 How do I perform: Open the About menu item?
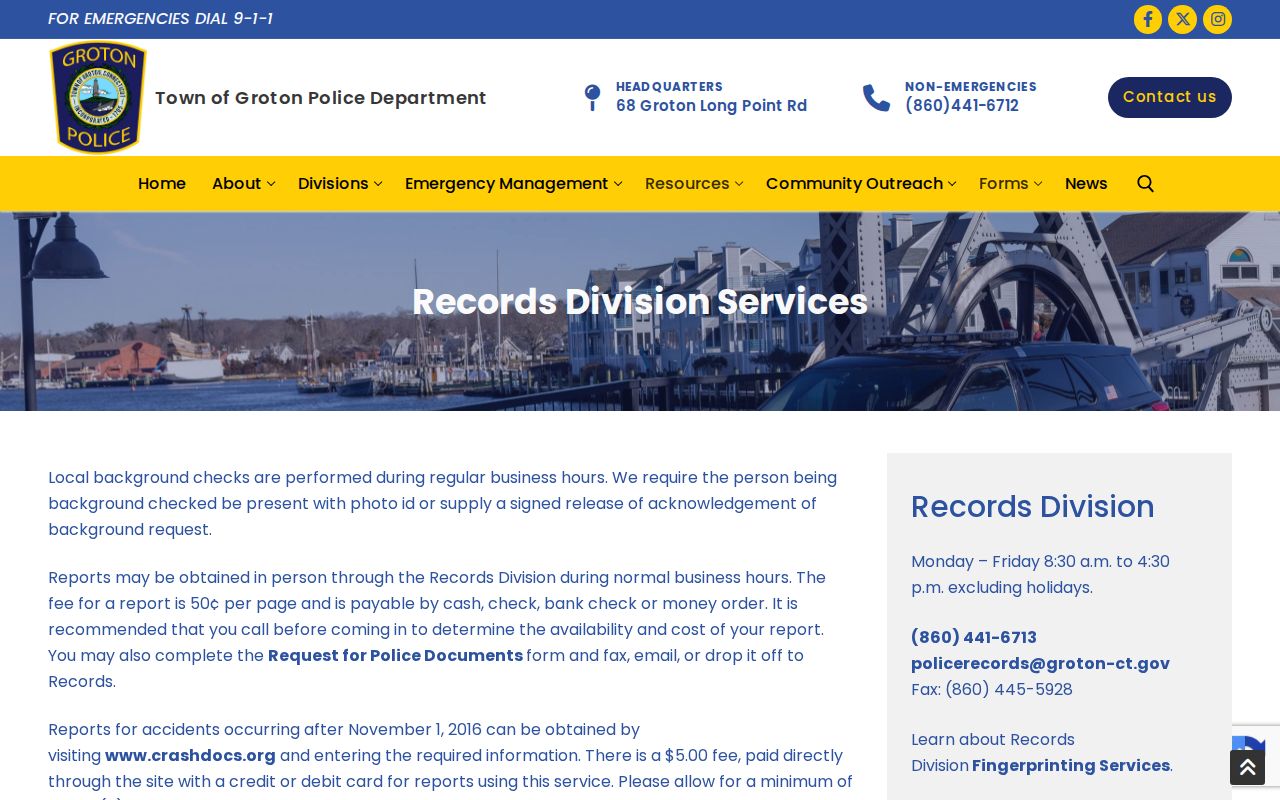pos(236,183)
